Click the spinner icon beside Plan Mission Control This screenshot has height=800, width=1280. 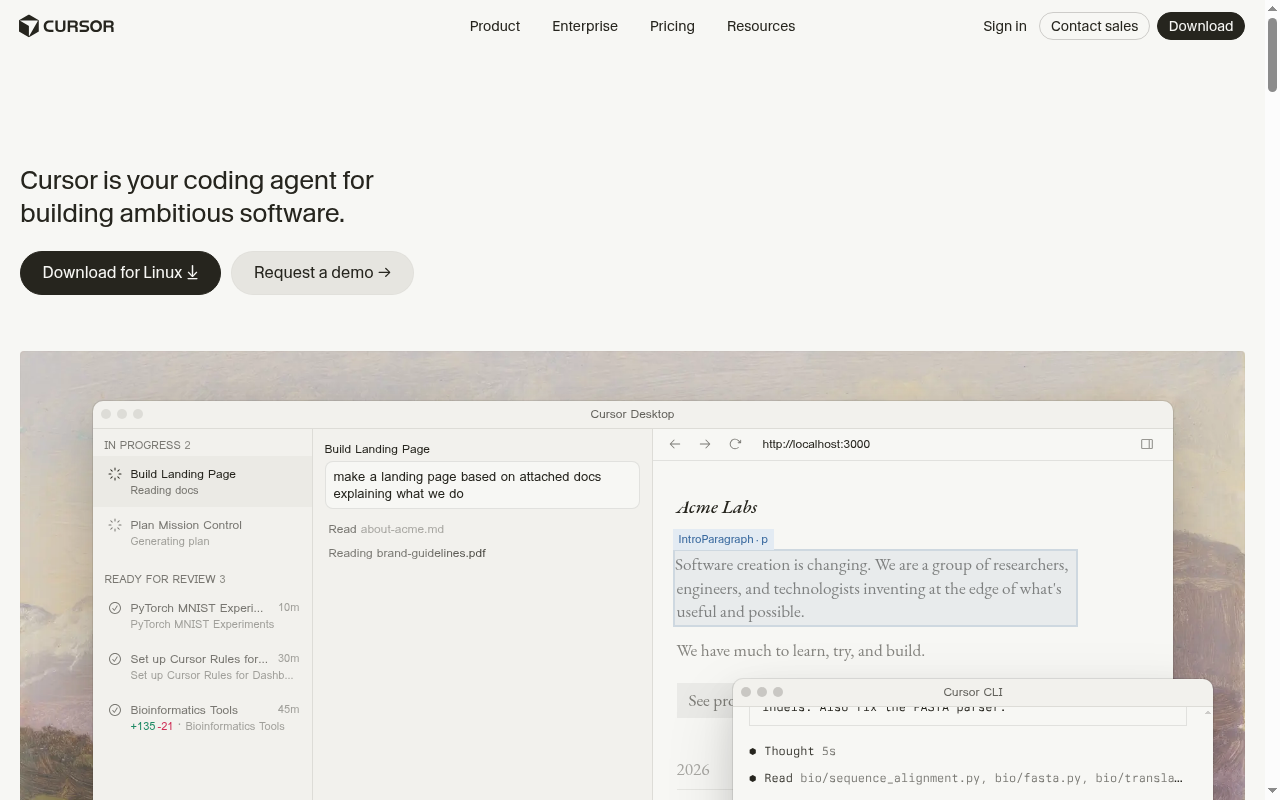pos(115,525)
